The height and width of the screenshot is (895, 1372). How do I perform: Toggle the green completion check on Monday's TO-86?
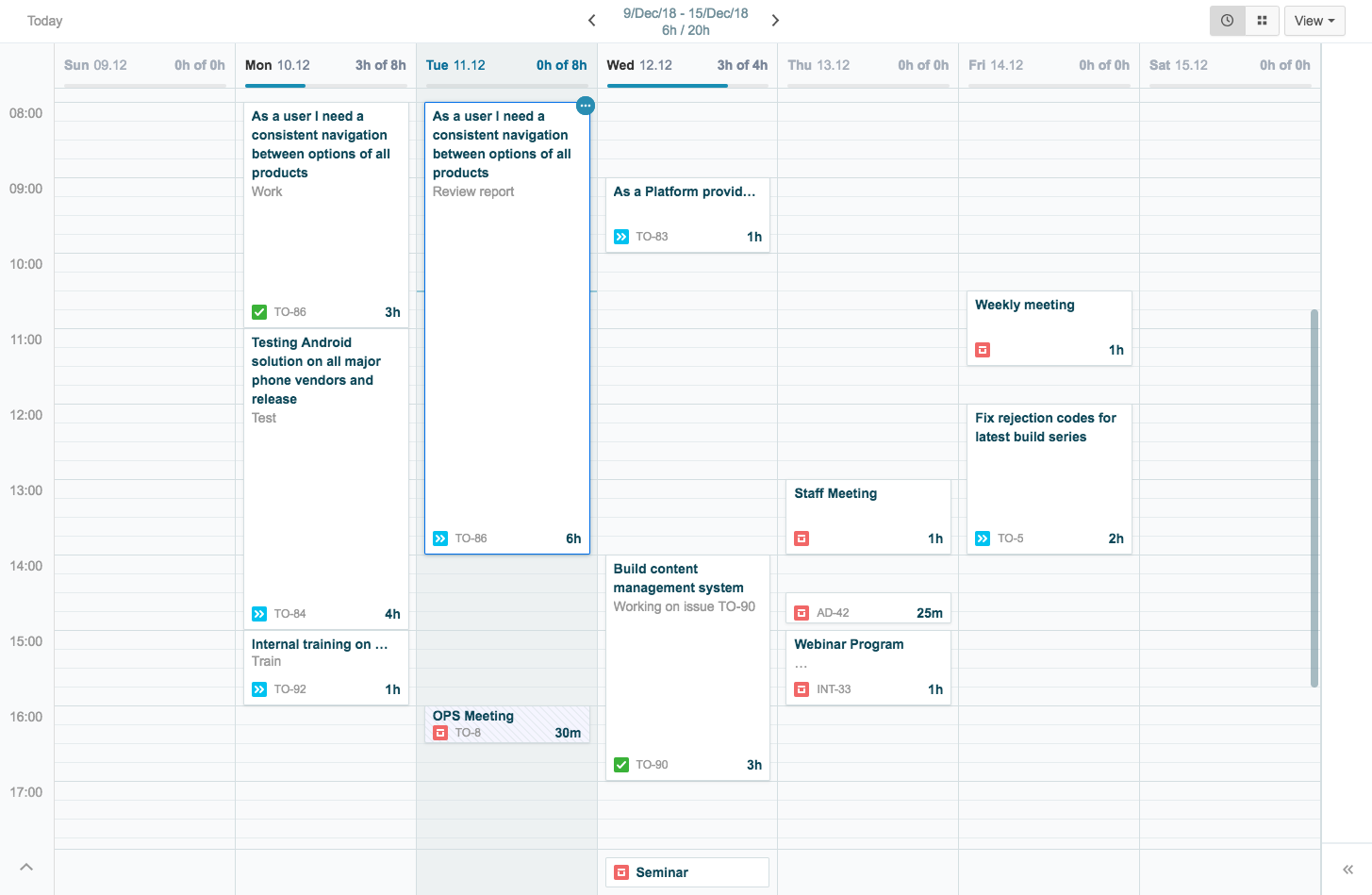[x=259, y=311]
